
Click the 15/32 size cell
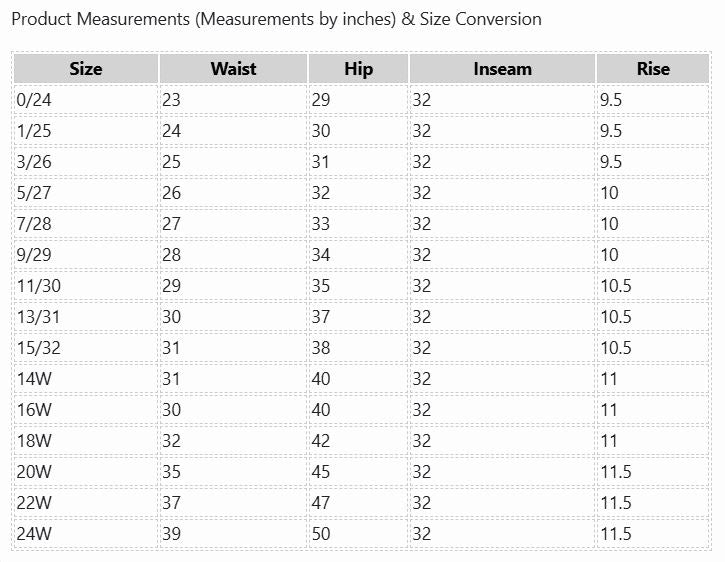(86, 348)
